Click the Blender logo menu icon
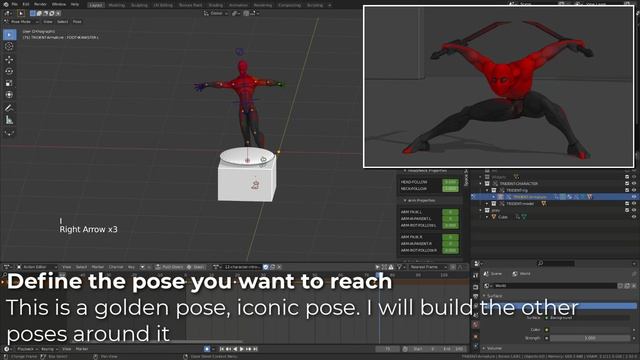 click(x=6, y=4)
